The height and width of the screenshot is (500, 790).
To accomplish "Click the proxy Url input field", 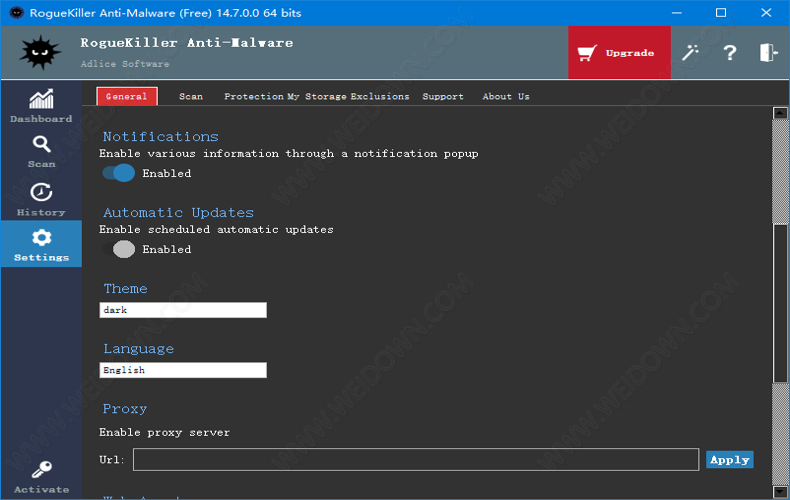I will [415, 459].
